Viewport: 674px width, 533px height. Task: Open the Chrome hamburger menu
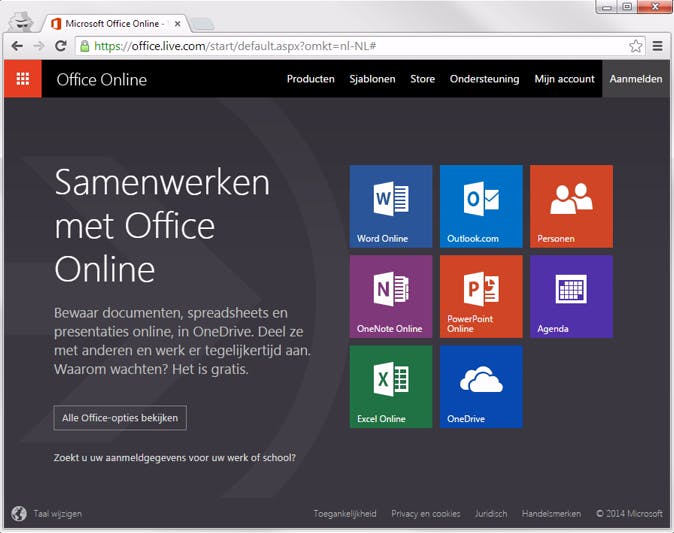[657, 46]
